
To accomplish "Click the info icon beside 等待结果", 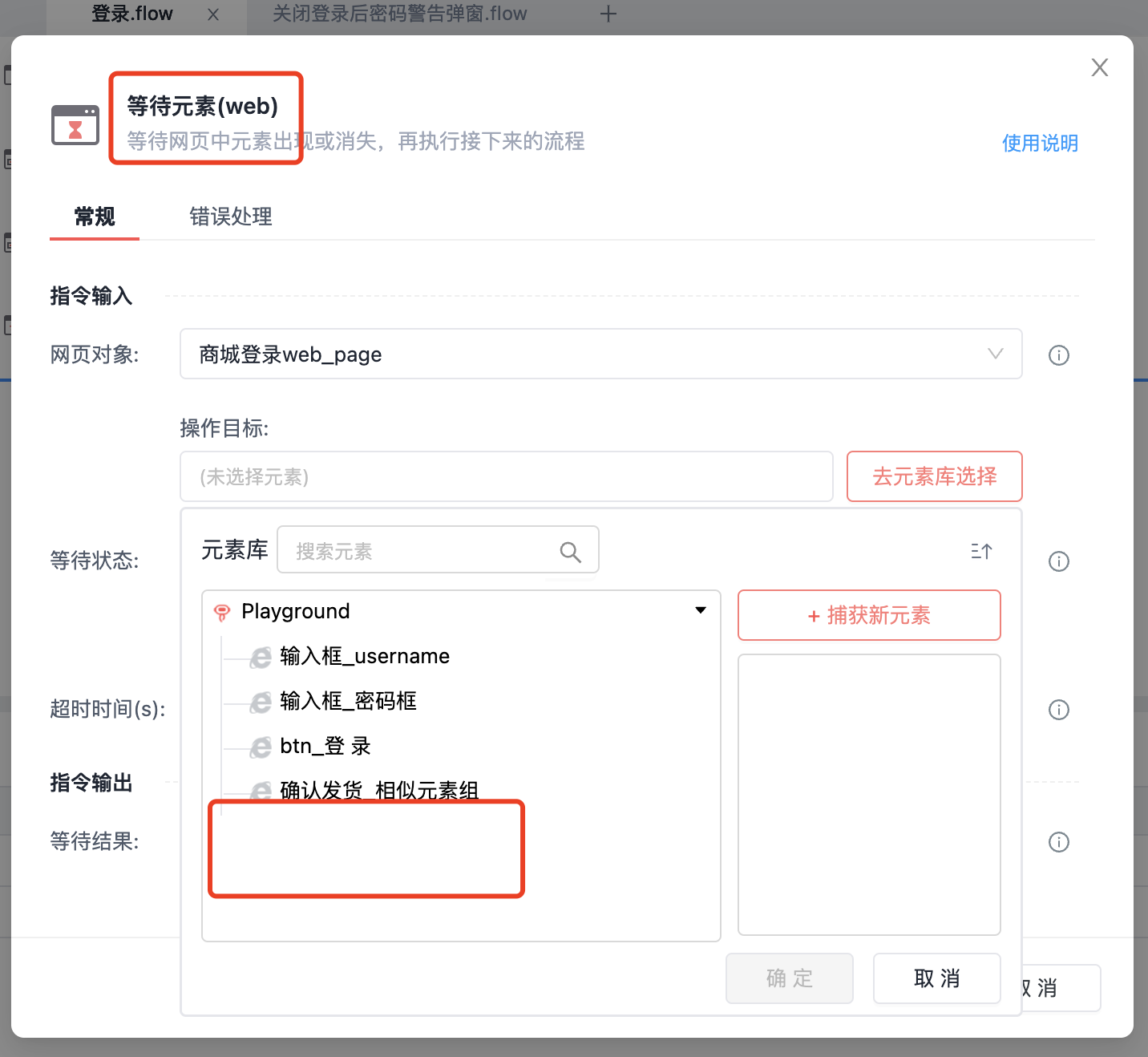I will pyautogui.click(x=1058, y=842).
